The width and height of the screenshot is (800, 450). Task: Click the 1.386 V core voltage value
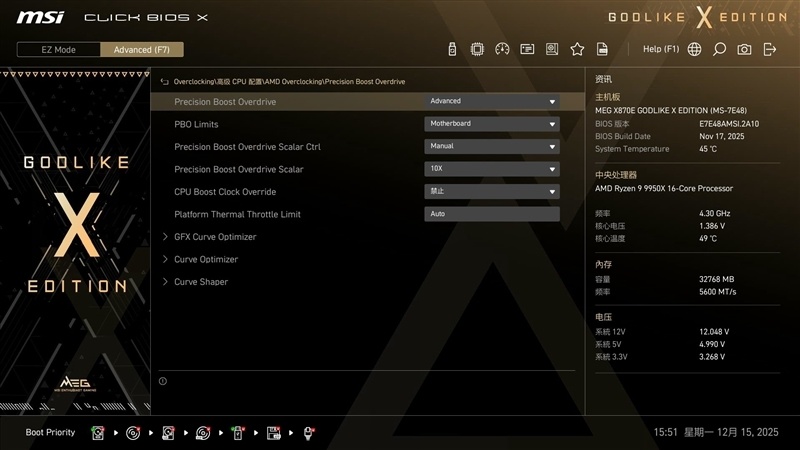(712, 226)
